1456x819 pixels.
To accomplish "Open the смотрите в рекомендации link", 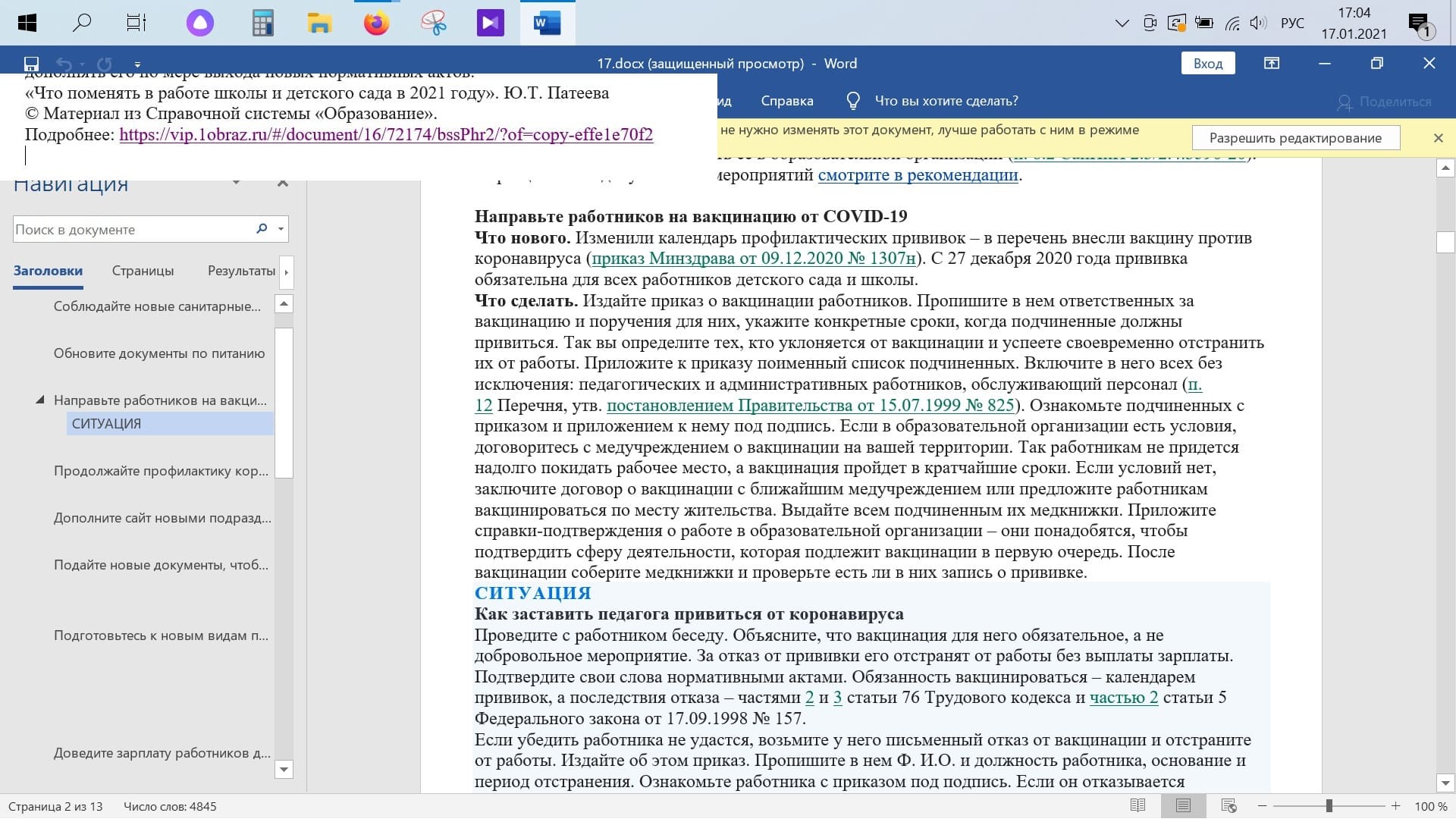I will (x=918, y=175).
